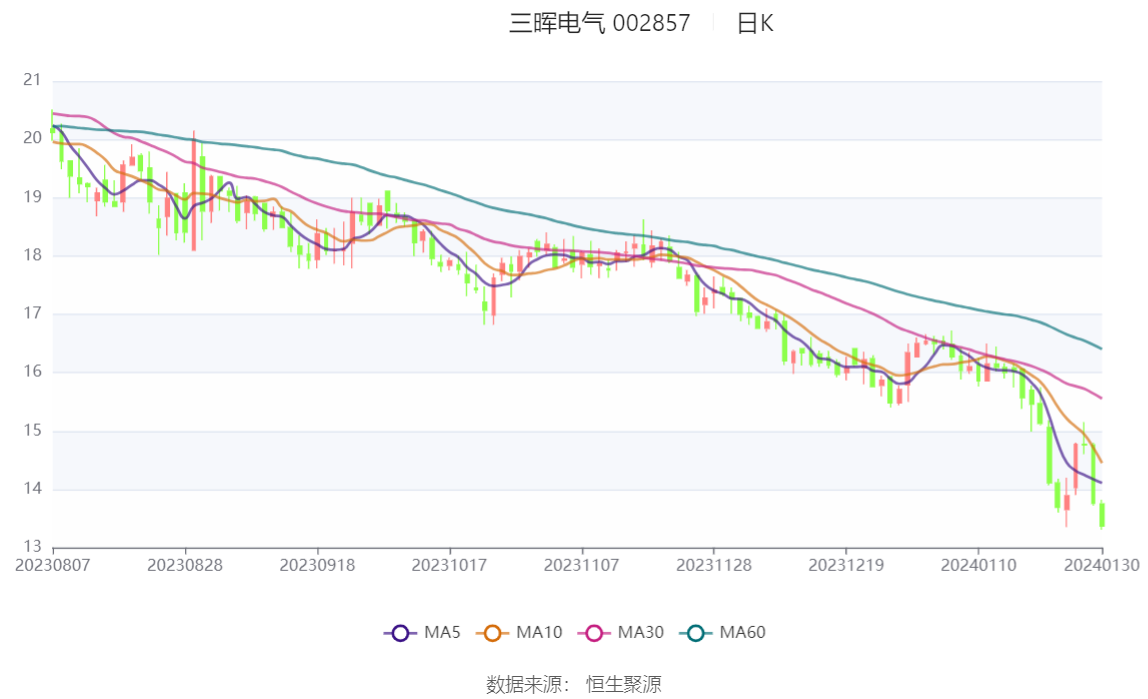
Task: Click the price axis value 19
Action: click(x=32, y=197)
